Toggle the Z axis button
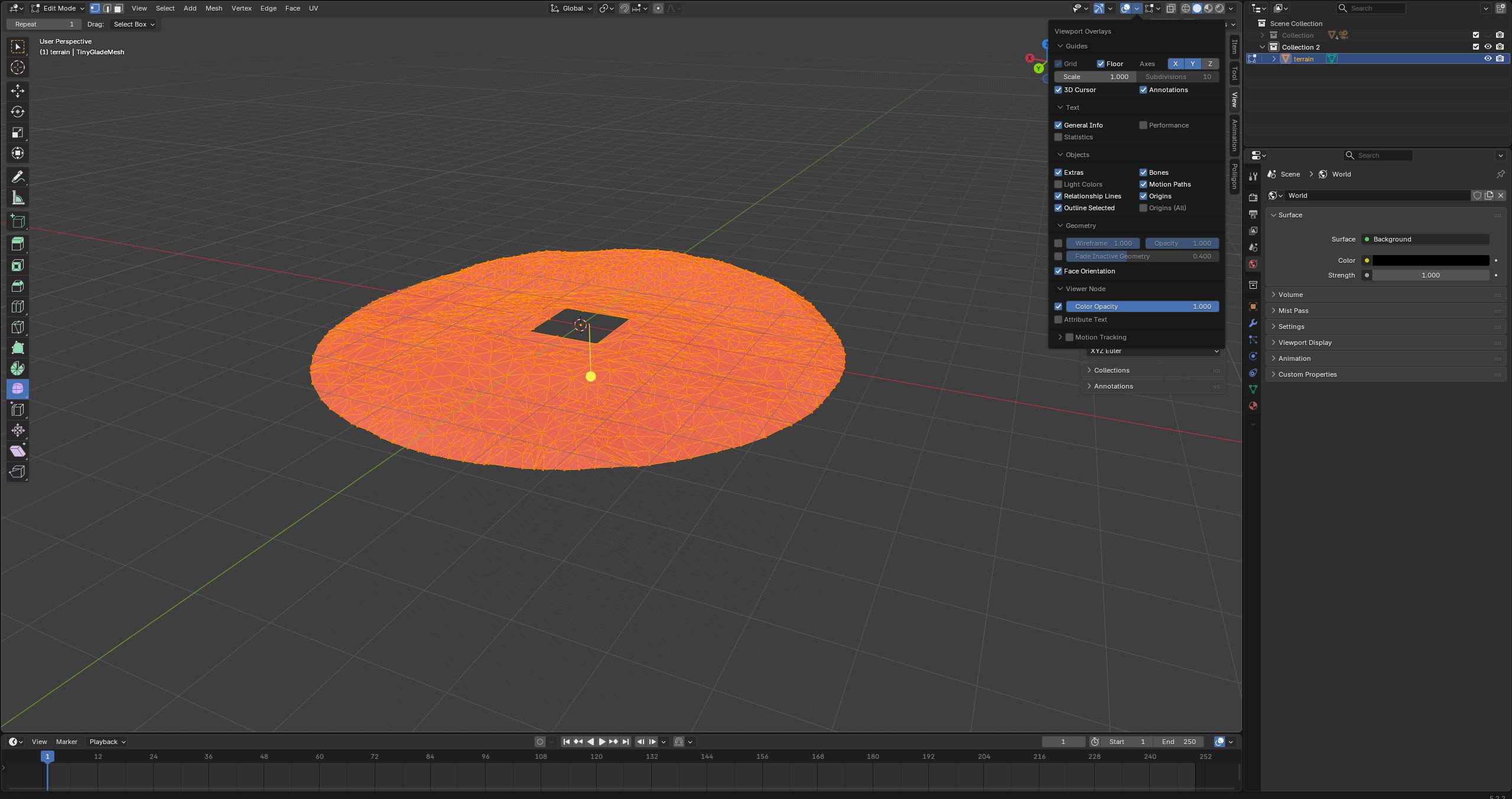This screenshot has height=799, width=1512. click(x=1210, y=64)
